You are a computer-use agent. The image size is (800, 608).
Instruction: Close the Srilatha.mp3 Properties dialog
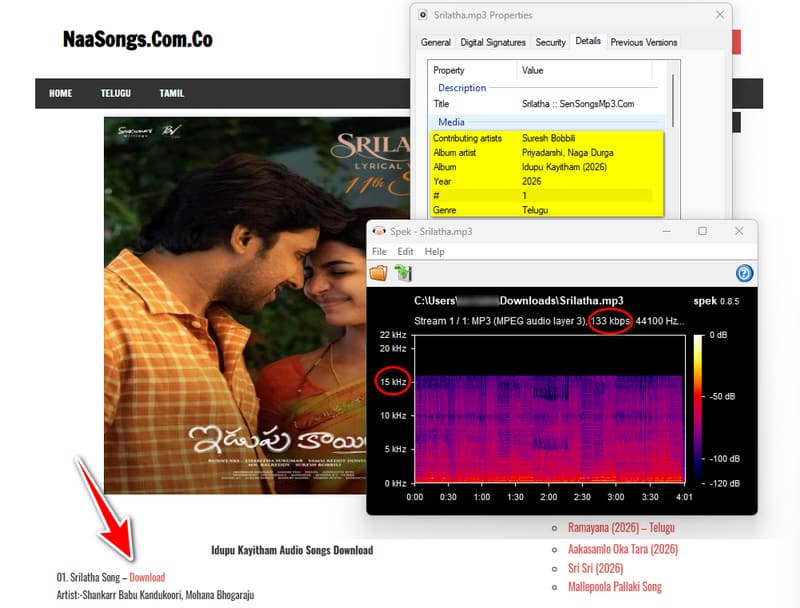tap(720, 15)
